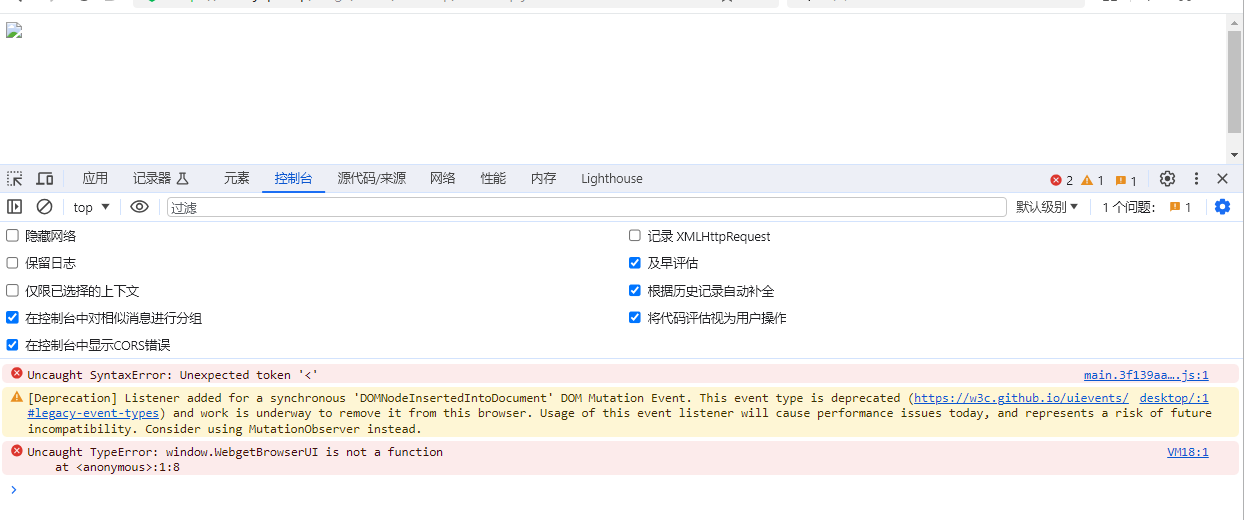The width and height of the screenshot is (1244, 520).
Task: Open the main.3f139aa….js:1 source link
Action: click(x=1146, y=375)
